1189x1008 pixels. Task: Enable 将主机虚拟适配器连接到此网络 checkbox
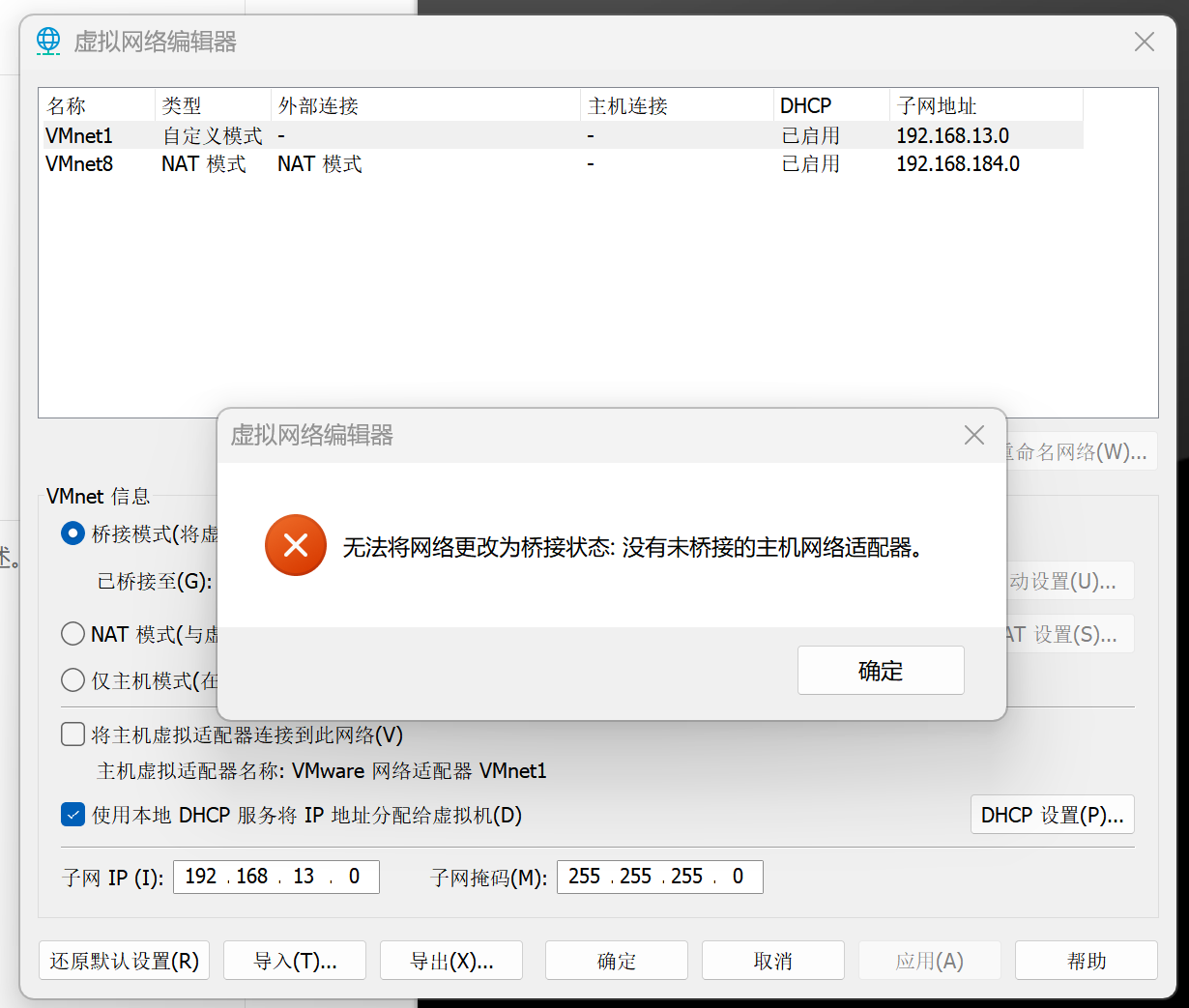tap(72, 734)
